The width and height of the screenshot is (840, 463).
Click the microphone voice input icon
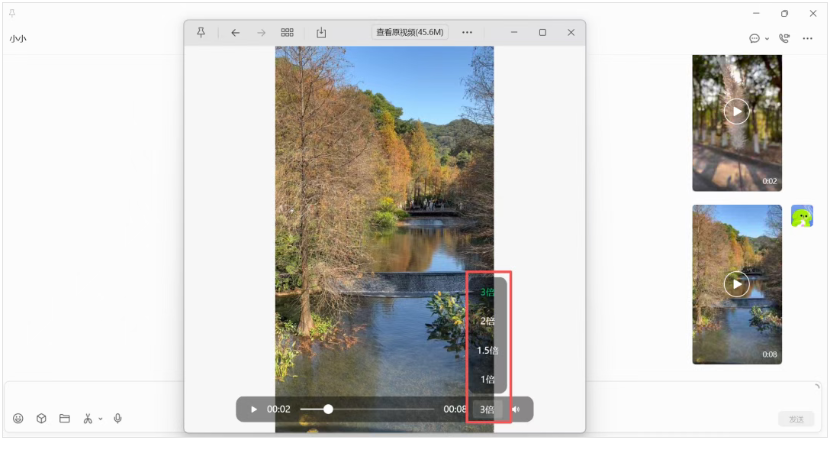(x=118, y=418)
